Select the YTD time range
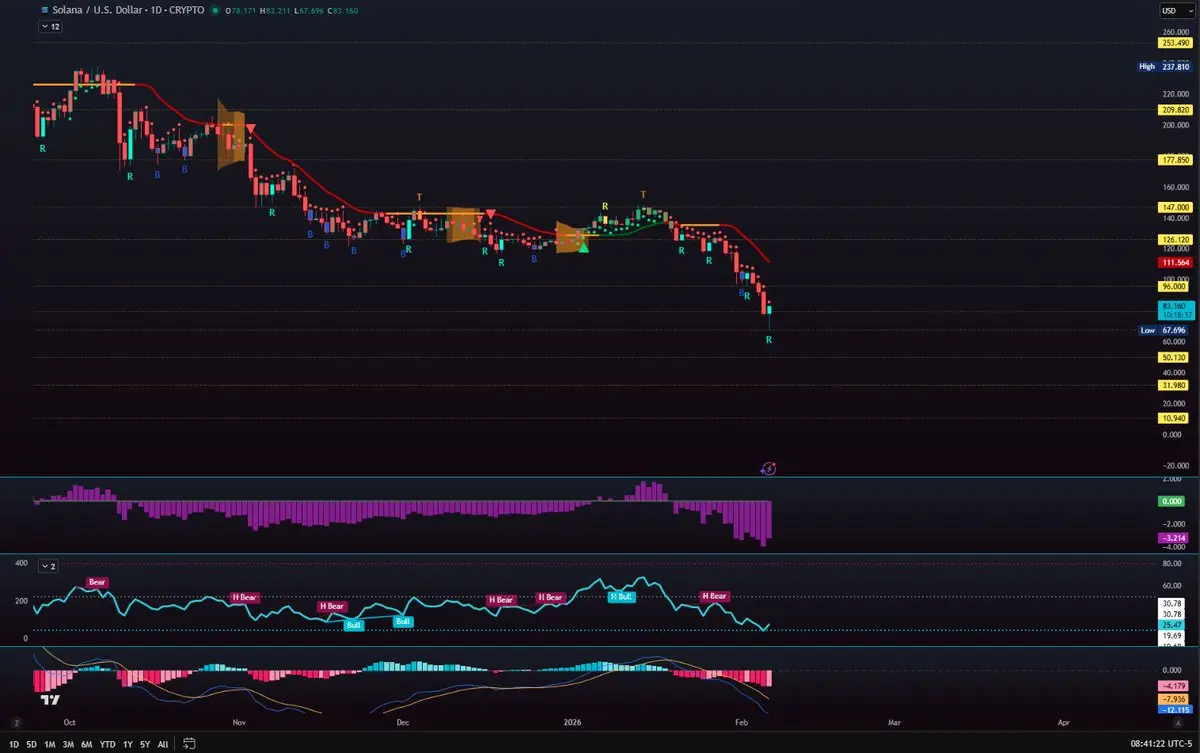Viewport: 1200px width, 753px height. [107, 744]
